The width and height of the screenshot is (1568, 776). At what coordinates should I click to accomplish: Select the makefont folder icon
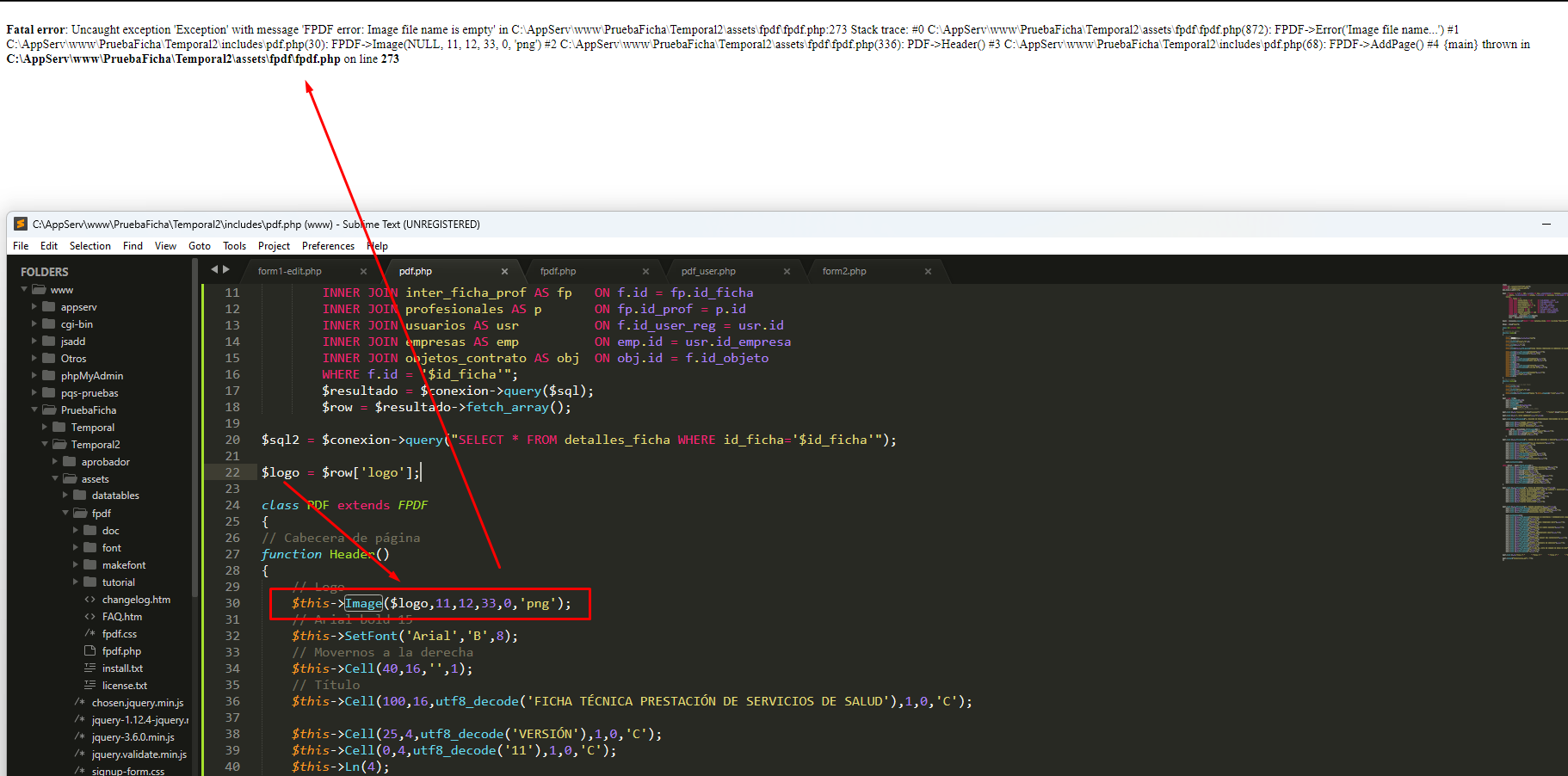[x=90, y=564]
